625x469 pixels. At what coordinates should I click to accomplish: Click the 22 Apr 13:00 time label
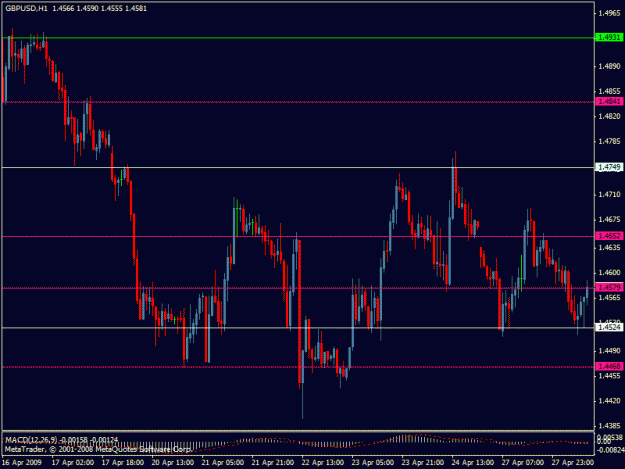click(323, 463)
